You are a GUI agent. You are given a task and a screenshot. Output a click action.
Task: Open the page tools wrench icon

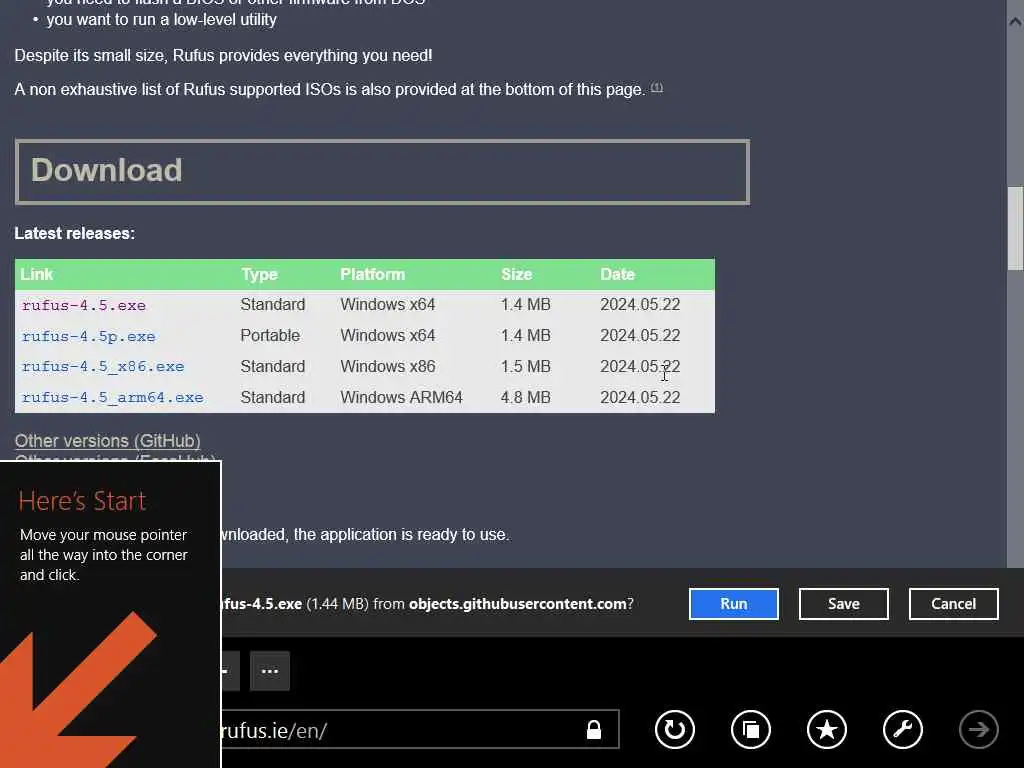pyautogui.click(x=903, y=729)
